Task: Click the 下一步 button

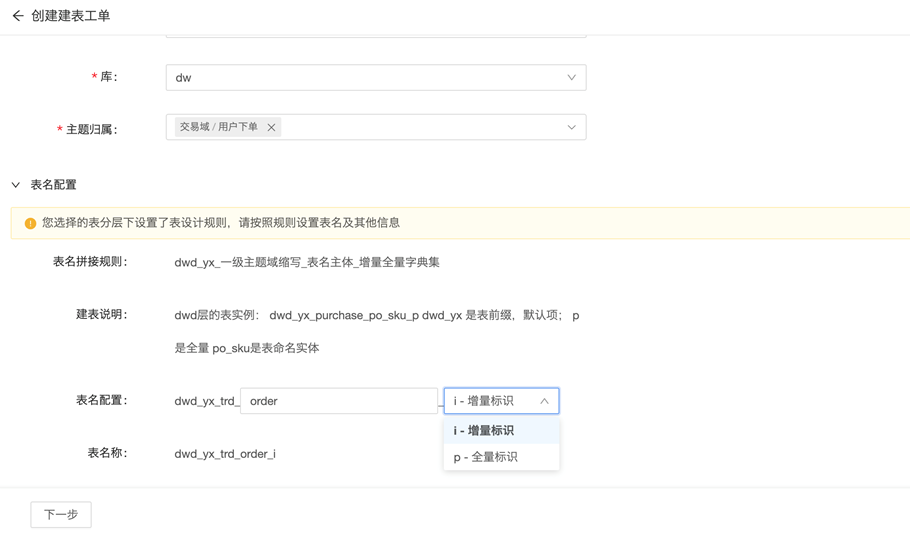Action: click(61, 514)
